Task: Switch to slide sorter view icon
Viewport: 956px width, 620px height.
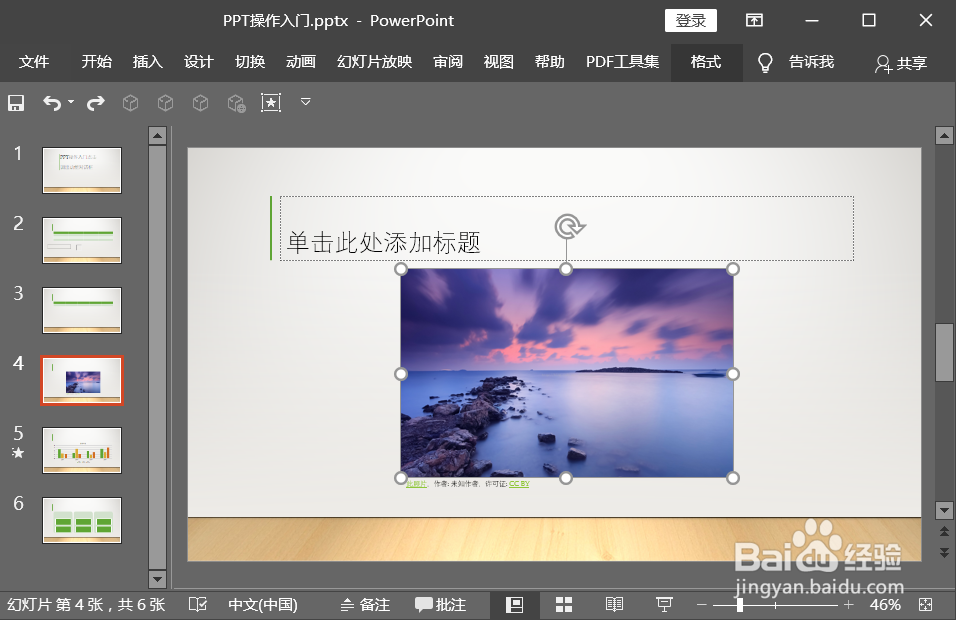Action: pos(563,604)
